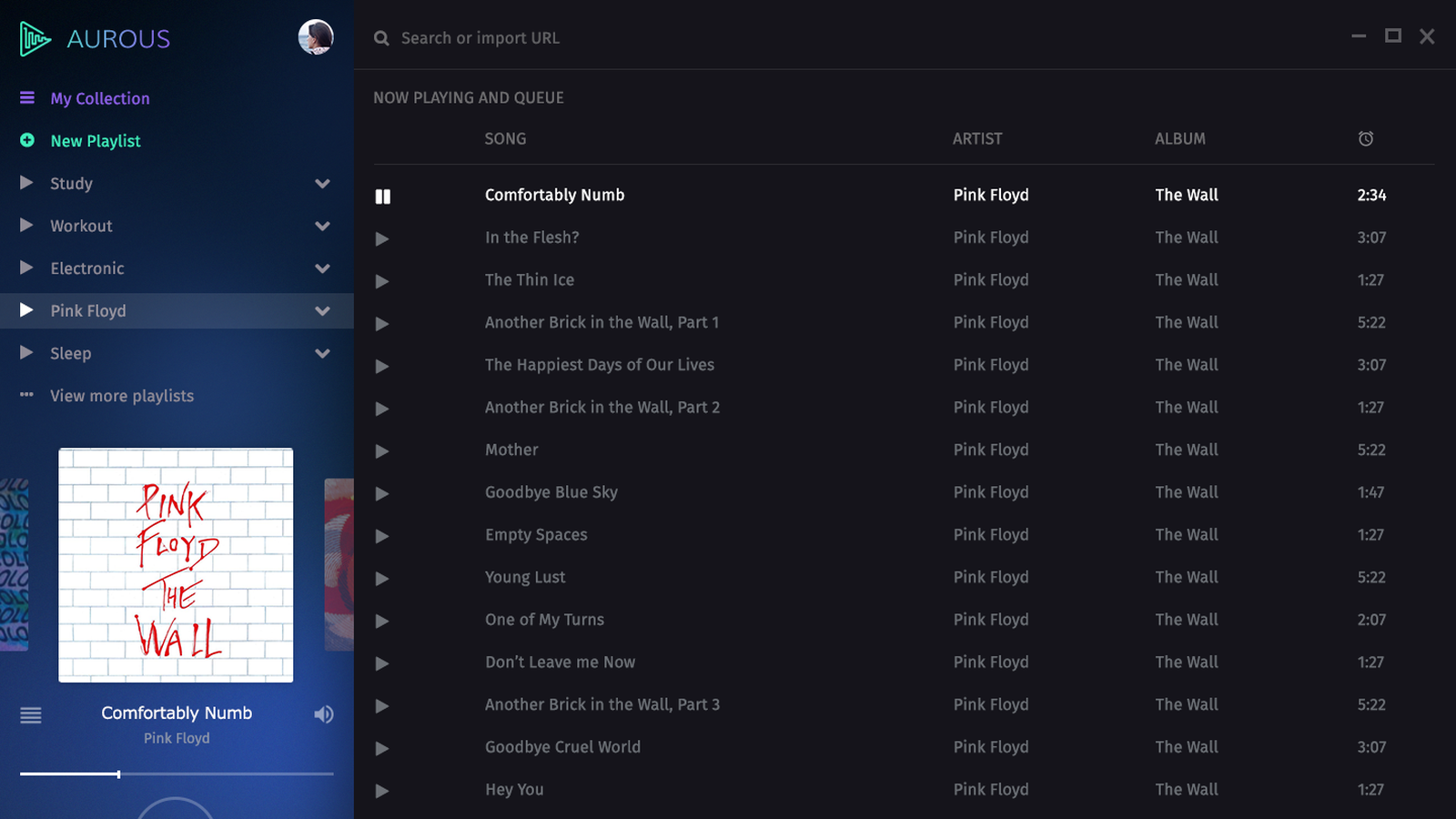The height and width of the screenshot is (819, 1456).
Task: Go to next album art on right
Action: (339, 565)
